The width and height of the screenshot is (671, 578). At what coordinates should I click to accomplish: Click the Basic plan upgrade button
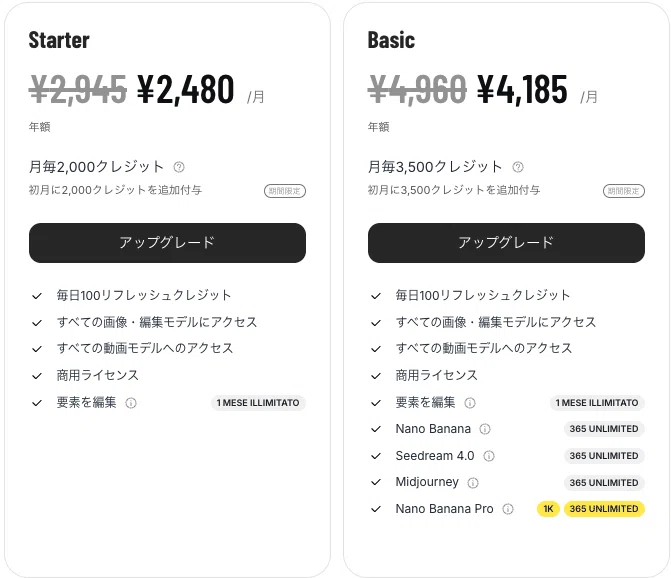(x=506, y=243)
